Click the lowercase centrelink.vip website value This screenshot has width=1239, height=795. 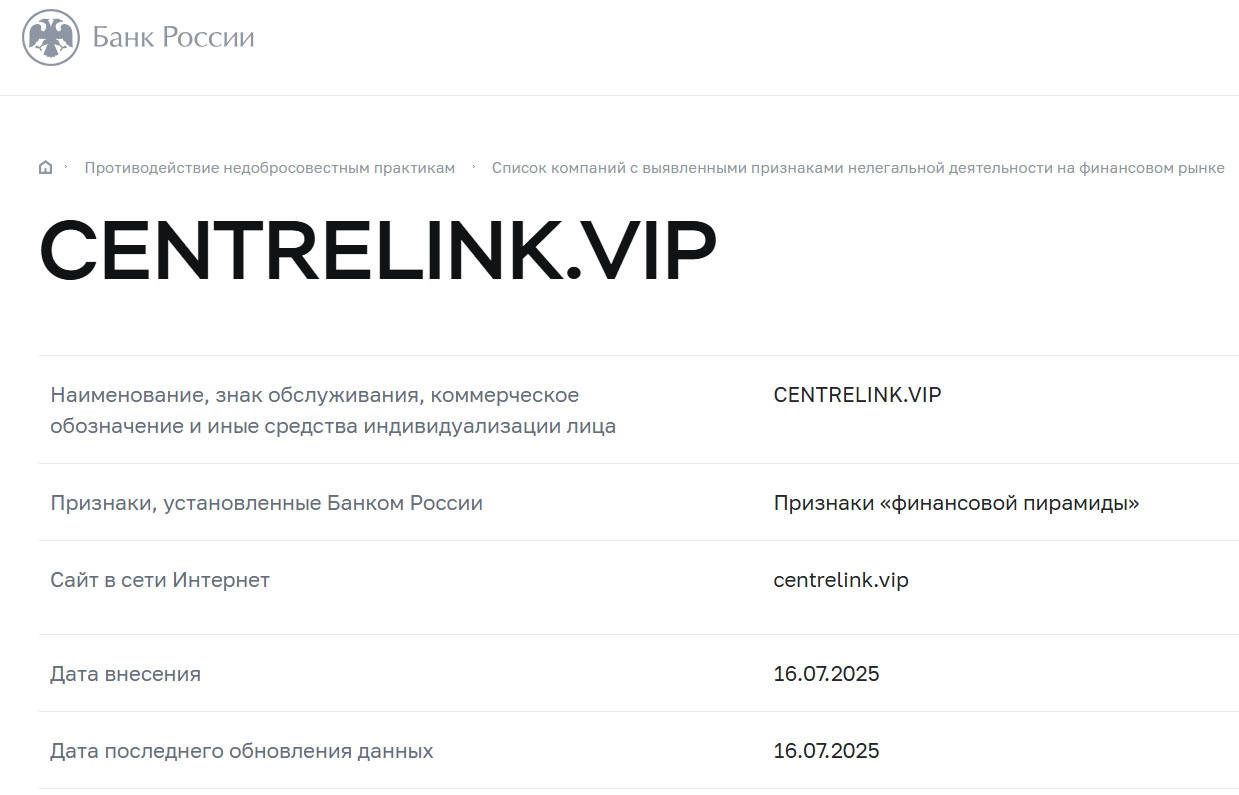point(840,580)
